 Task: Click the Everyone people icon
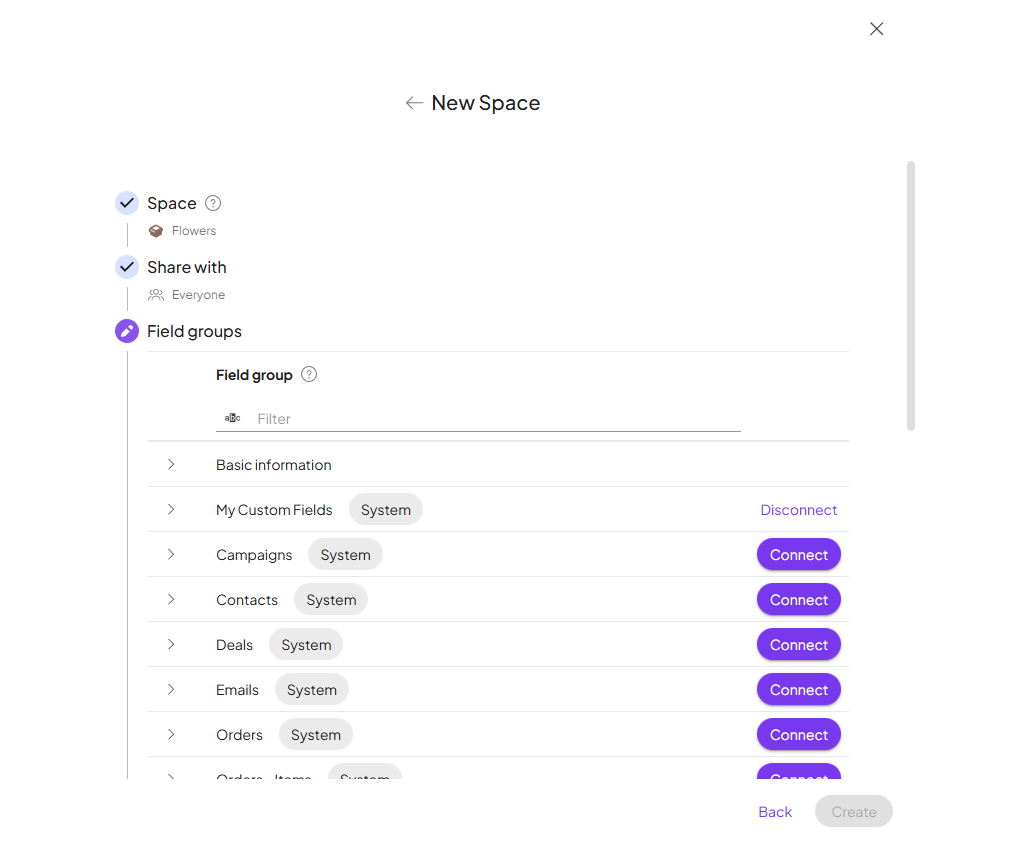point(156,295)
